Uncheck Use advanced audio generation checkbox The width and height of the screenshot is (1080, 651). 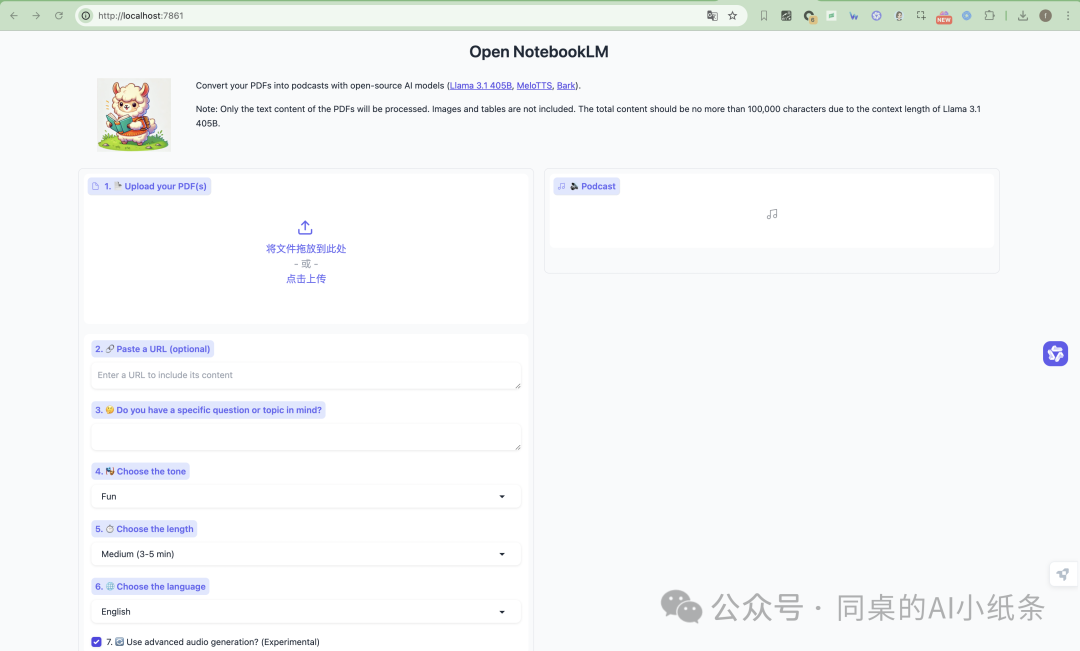(96, 642)
